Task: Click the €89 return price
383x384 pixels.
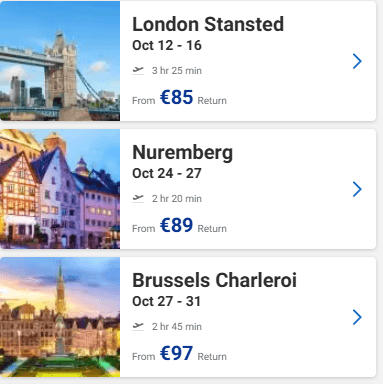Action: tap(176, 225)
